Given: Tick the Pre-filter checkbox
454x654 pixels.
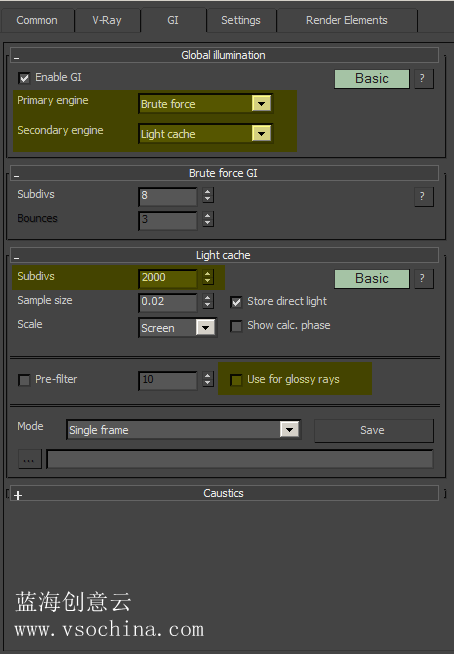Looking at the screenshot, I should (24, 380).
